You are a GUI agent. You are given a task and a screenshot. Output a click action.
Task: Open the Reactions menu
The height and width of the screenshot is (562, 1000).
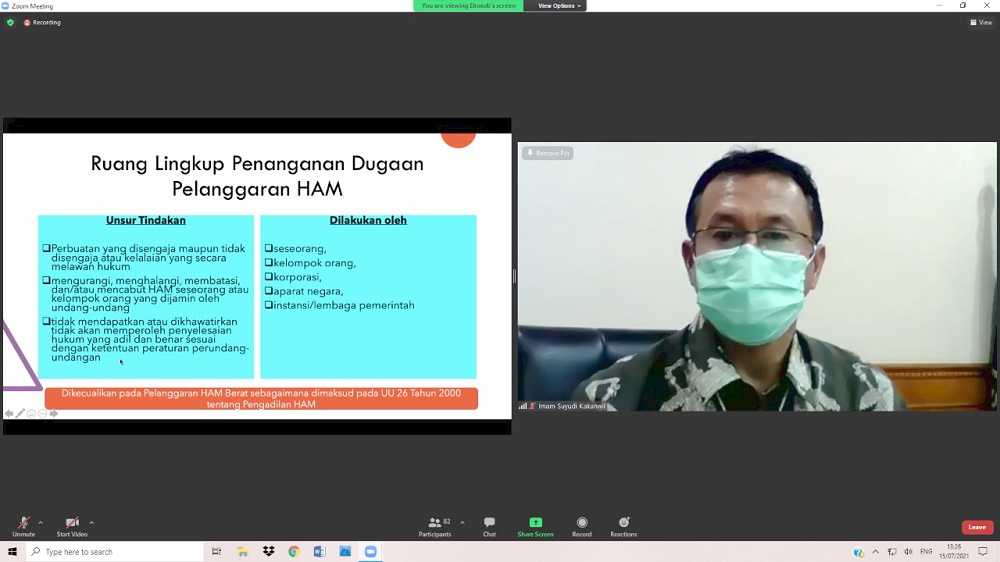tap(623, 526)
